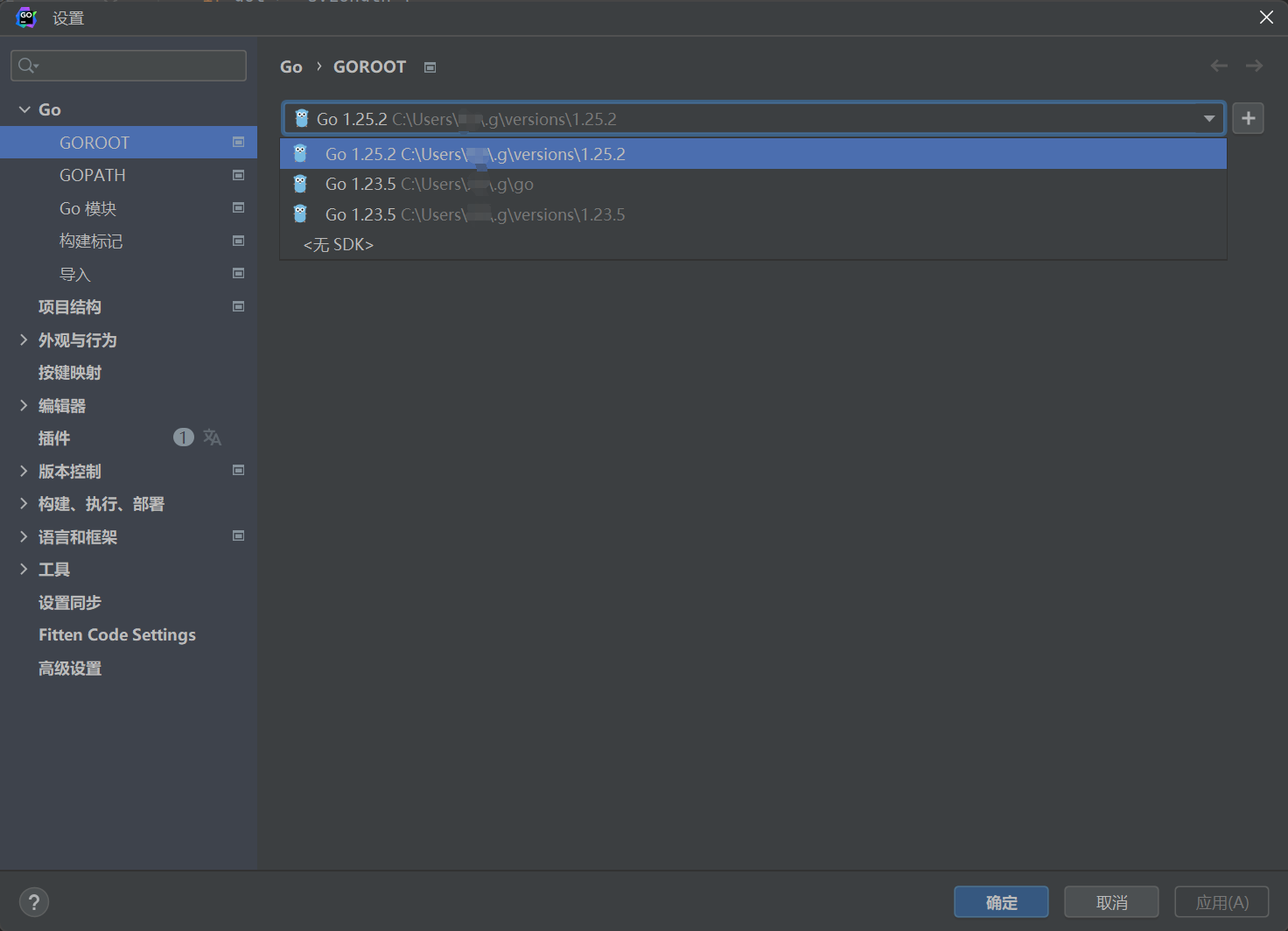
Task: Click the translate icon beside 插件
Action: (212, 437)
